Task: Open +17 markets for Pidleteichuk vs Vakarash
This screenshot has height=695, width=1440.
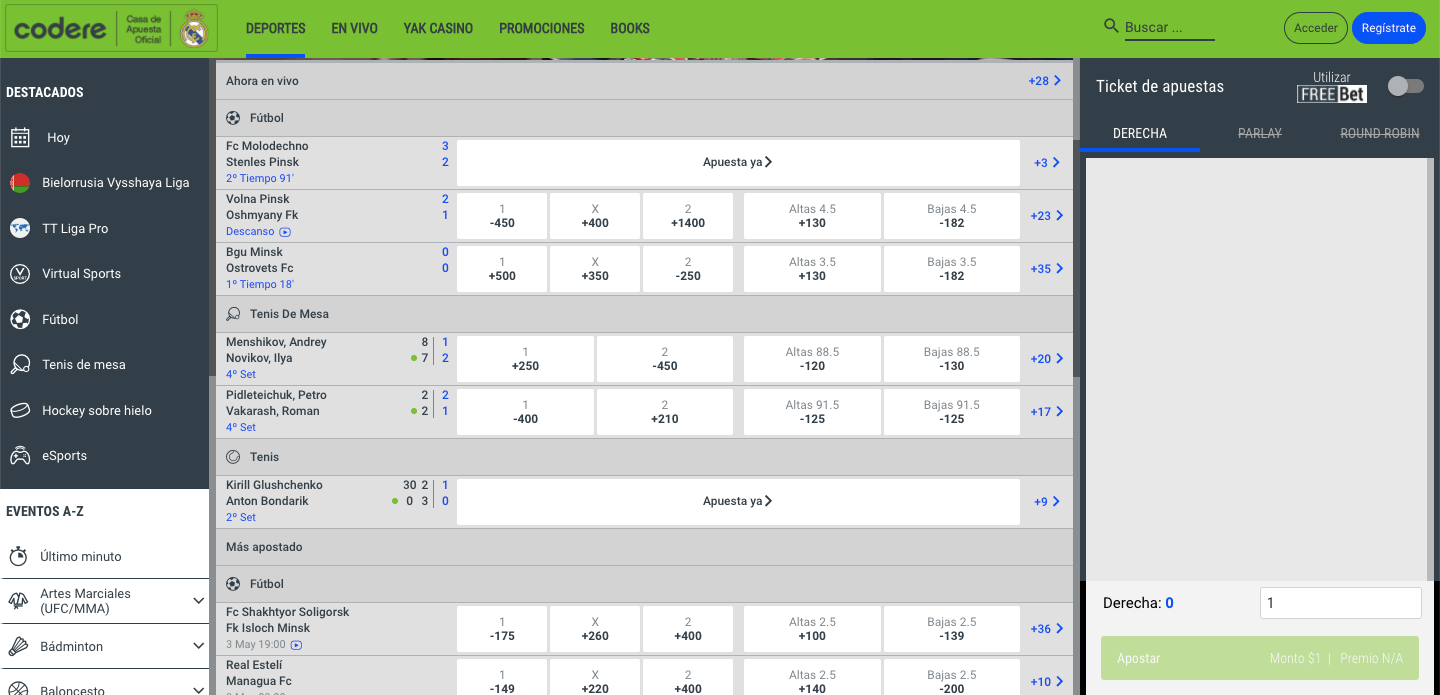Action: tap(1047, 412)
